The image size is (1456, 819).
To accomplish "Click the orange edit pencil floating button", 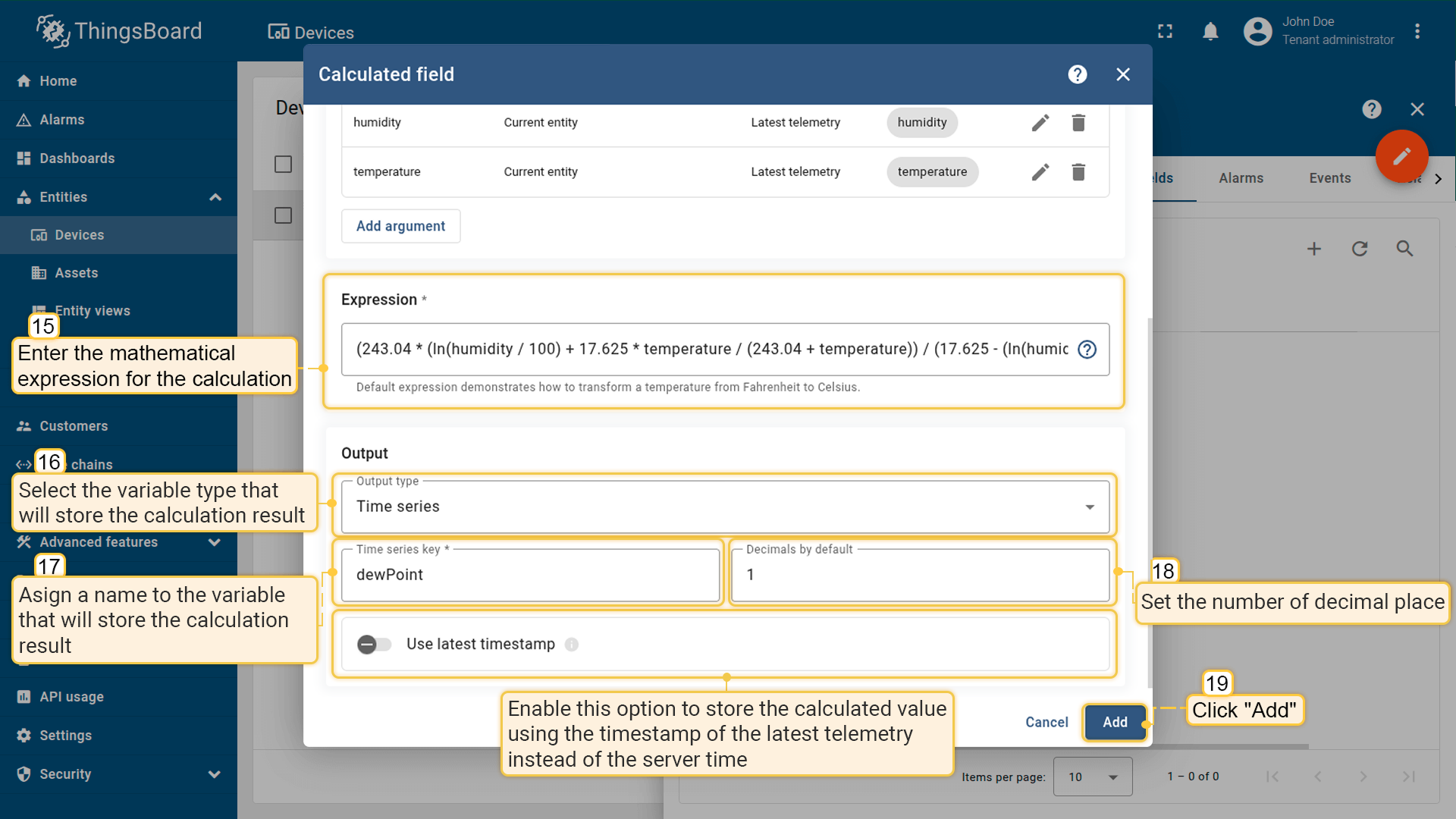I will 1401,156.
